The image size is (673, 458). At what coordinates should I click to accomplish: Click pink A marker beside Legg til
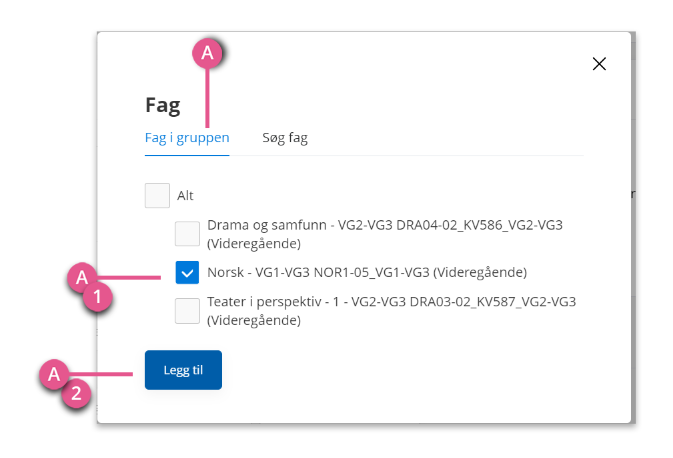(x=54, y=374)
